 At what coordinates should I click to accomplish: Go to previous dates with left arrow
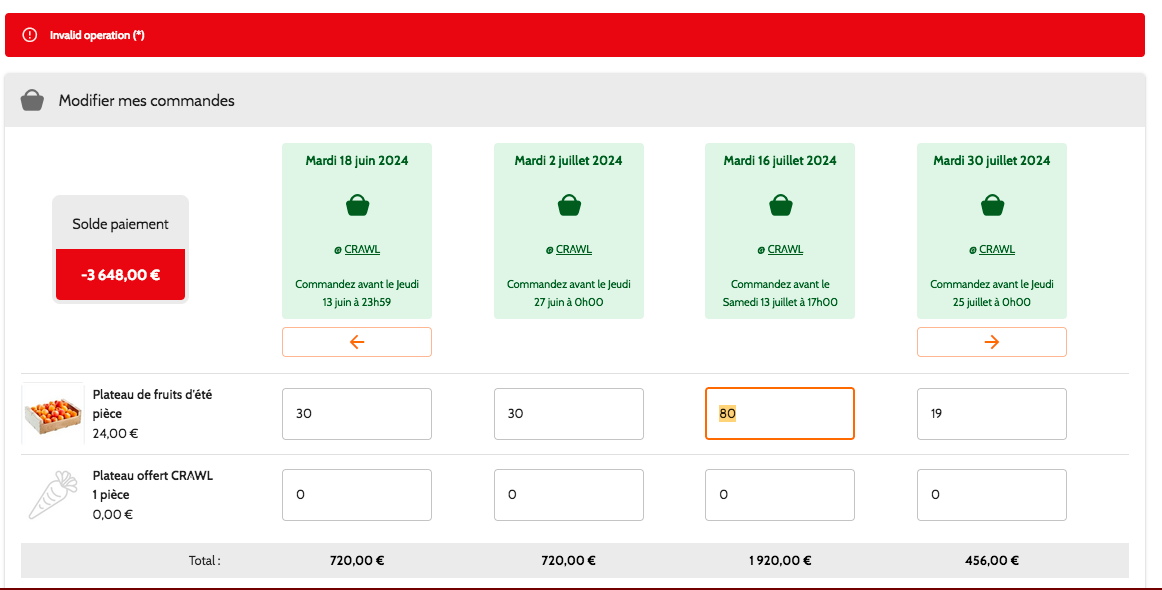[x=357, y=342]
